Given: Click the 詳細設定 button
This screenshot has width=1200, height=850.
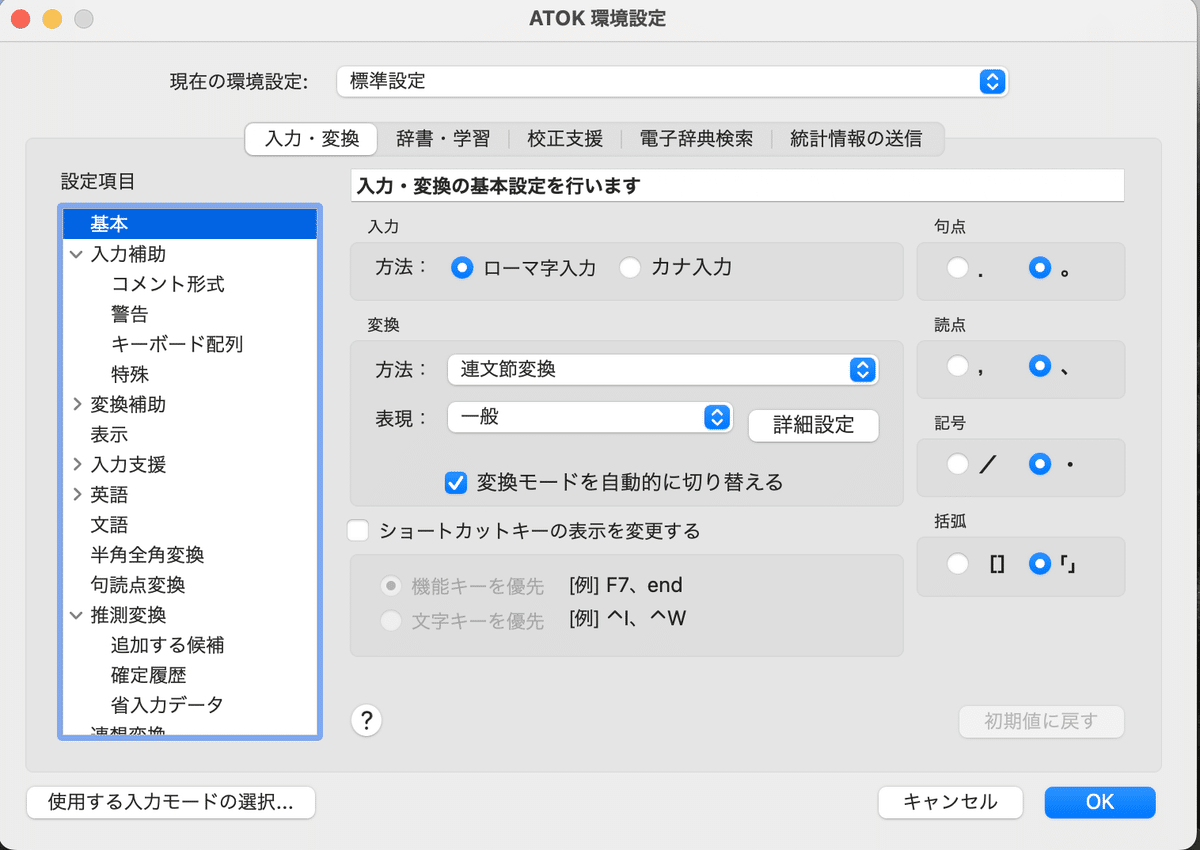Looking at the screenshot, I should point(814,425).
